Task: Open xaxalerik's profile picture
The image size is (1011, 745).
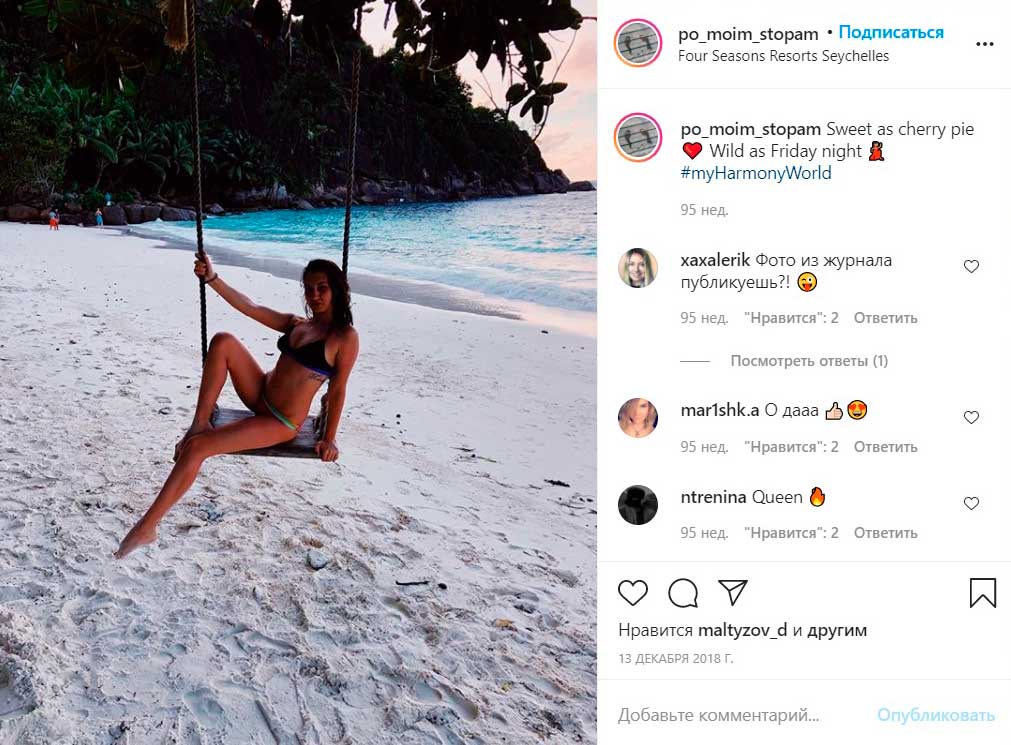Action: point(638,268)
